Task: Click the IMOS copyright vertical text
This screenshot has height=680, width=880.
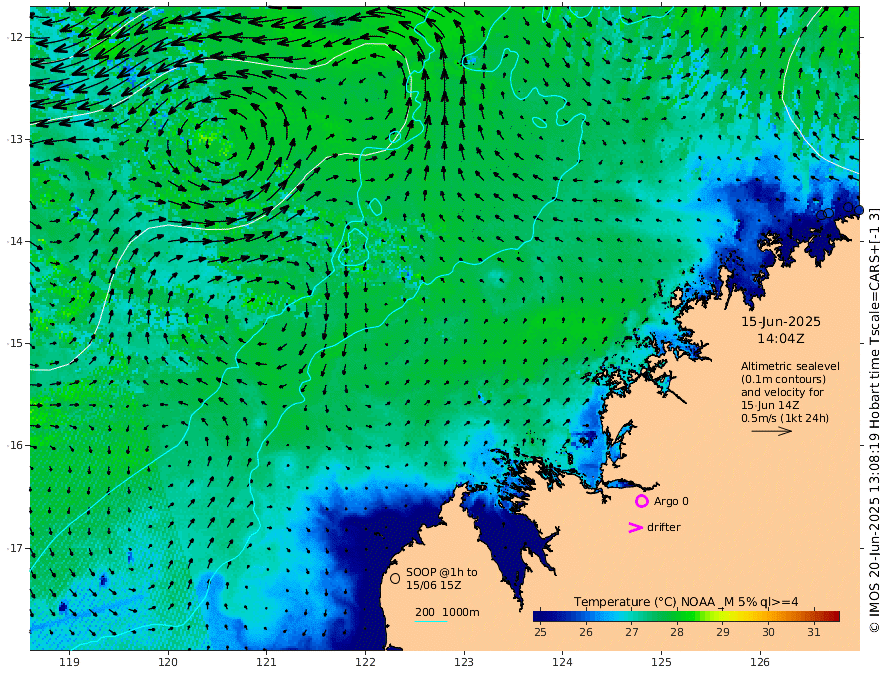Action: (x=873, y=420)
